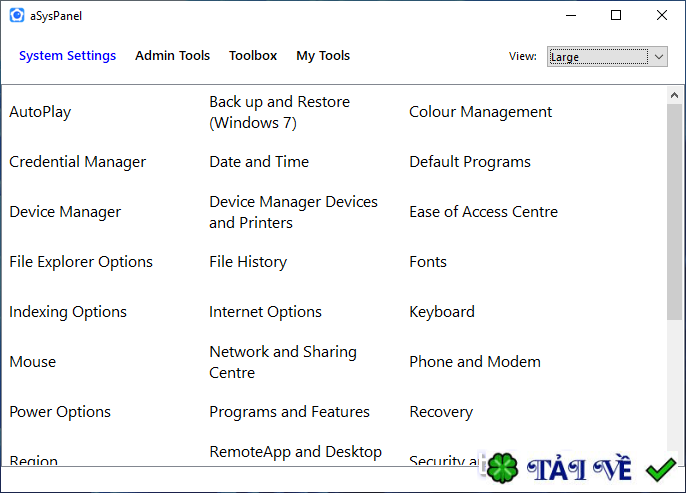Switch to the System Settings tab

tap(67, 56)
